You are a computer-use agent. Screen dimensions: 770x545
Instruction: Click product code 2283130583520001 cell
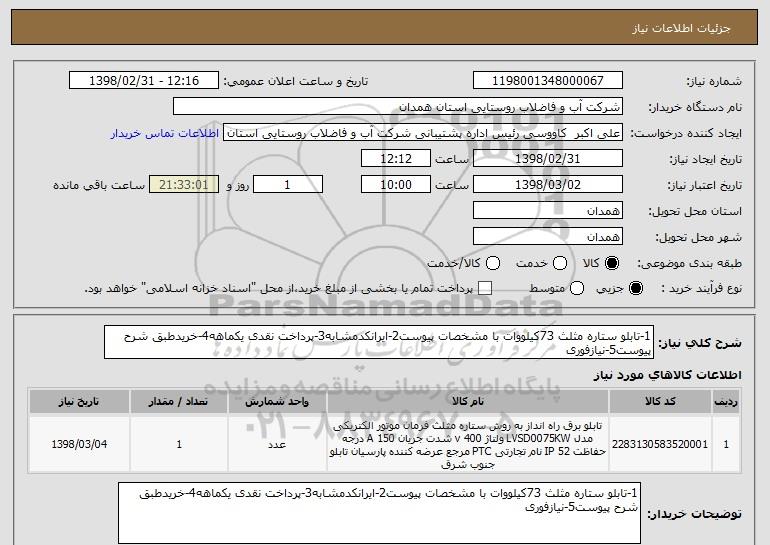pyautogui.click(x=660, y=444)
